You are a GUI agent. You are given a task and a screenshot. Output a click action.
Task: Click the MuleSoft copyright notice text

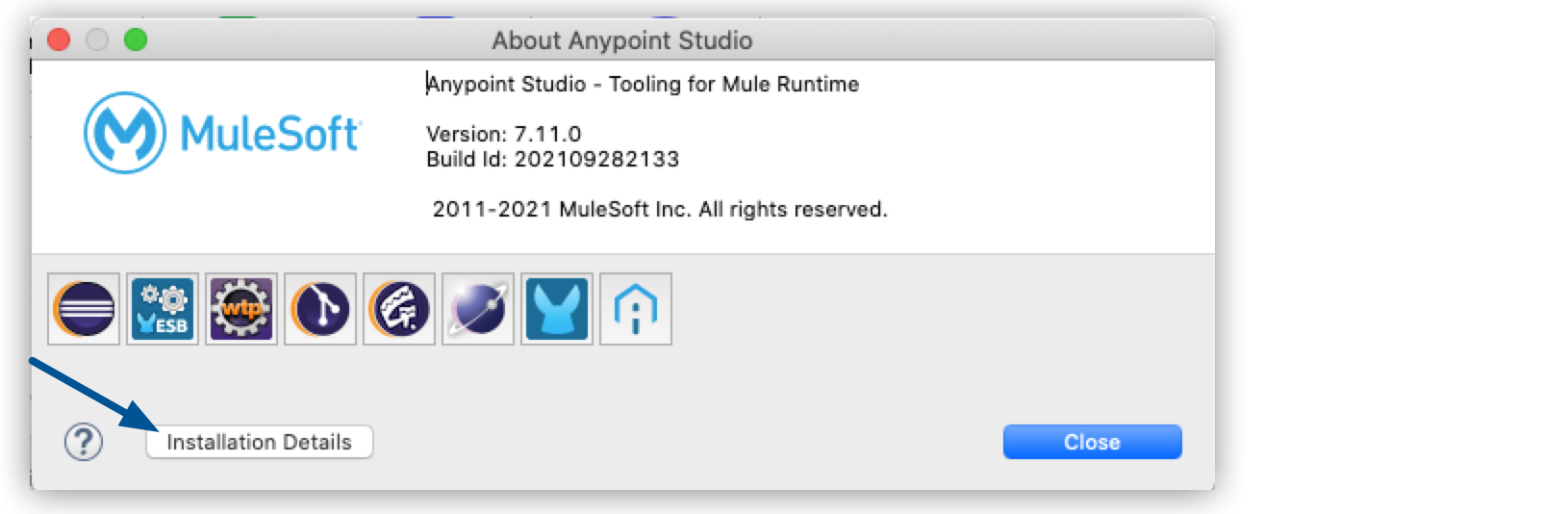659,210
